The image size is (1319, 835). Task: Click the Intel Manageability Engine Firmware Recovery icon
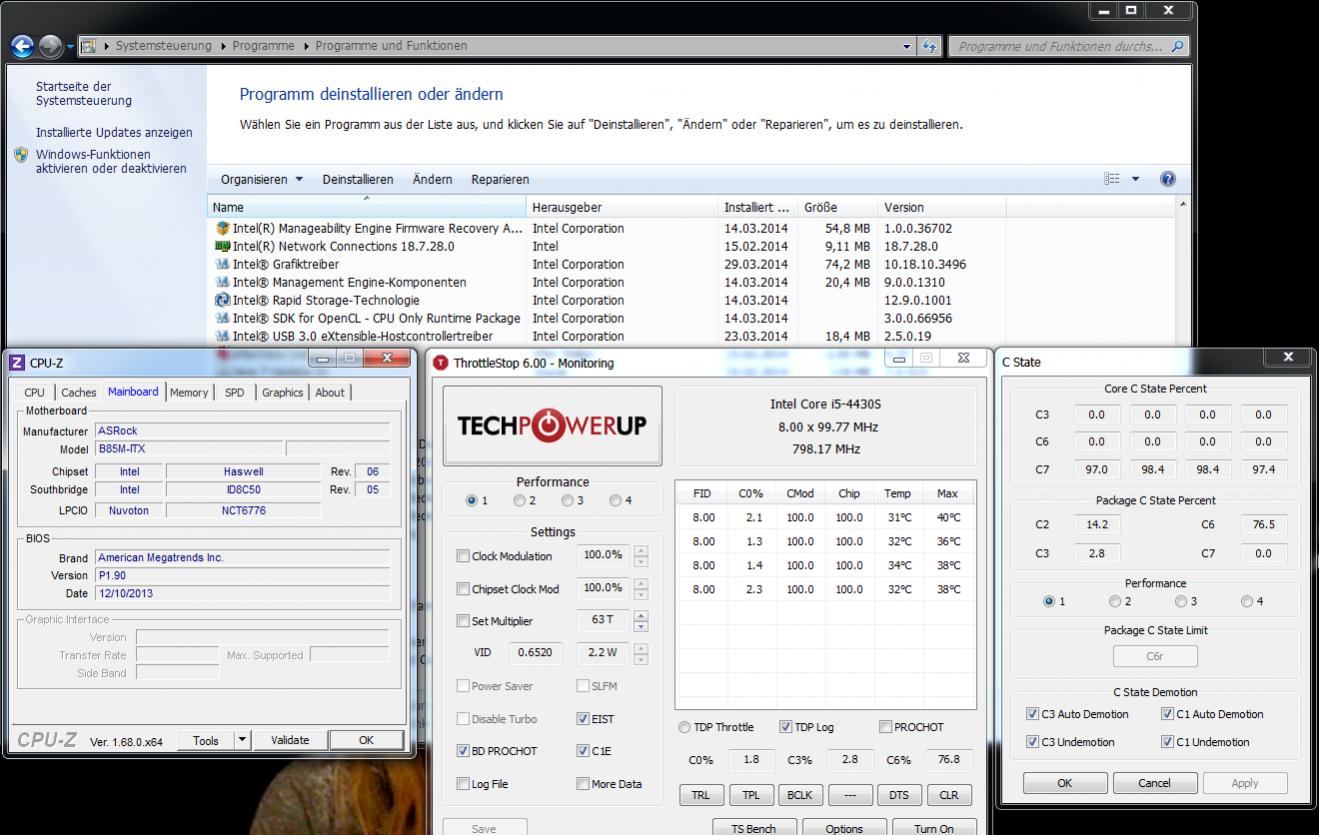(x=222, y=228)
